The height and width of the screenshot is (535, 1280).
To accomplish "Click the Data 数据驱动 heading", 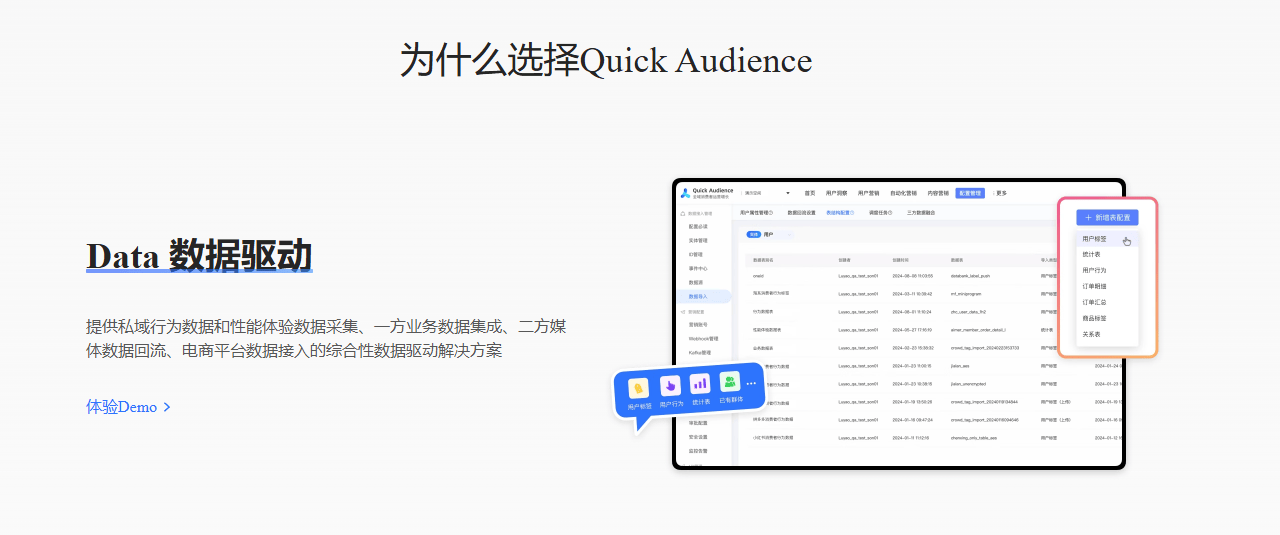I will [x=199, y=256].
